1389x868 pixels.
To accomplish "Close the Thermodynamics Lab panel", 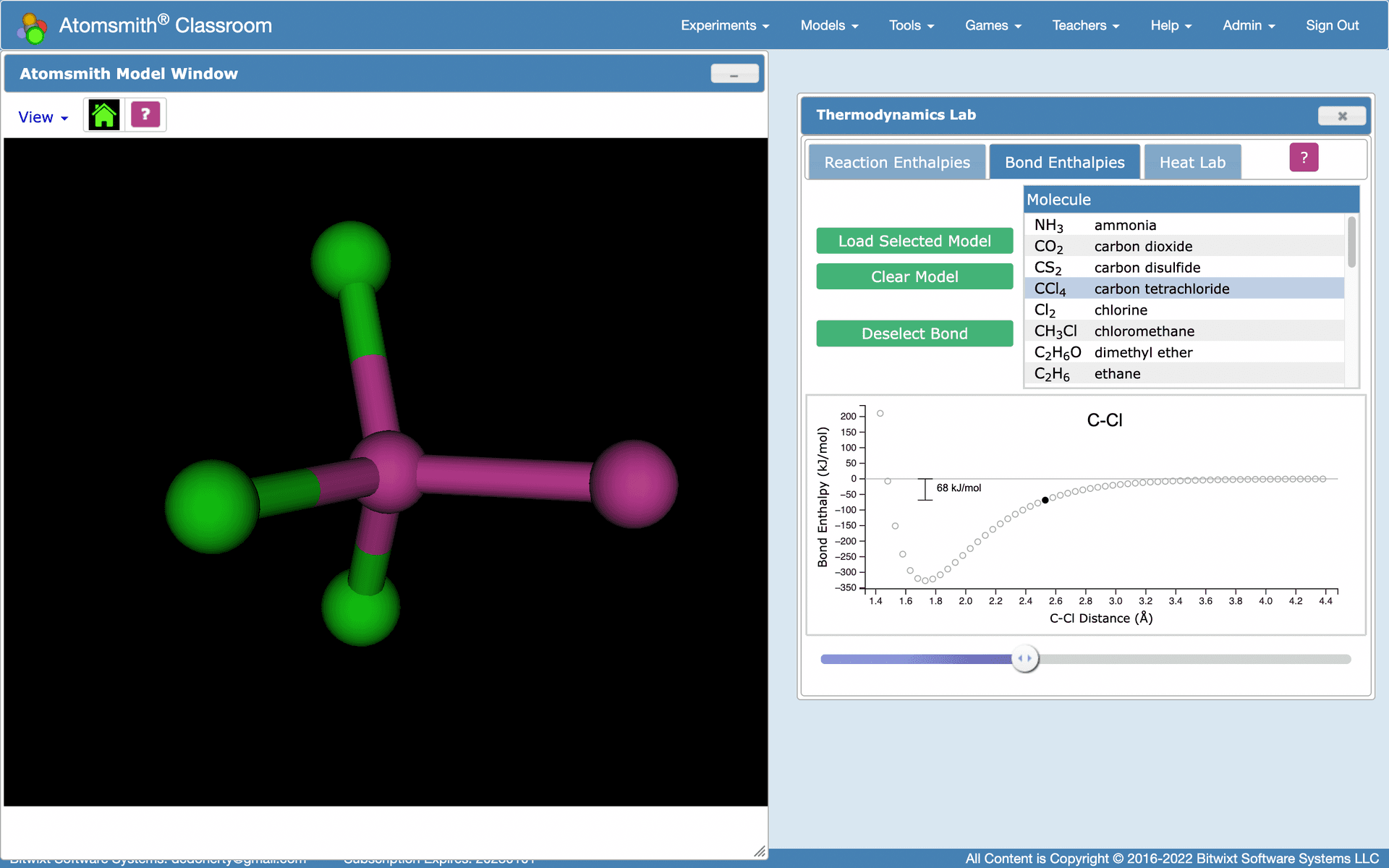I will (1342, 116).
